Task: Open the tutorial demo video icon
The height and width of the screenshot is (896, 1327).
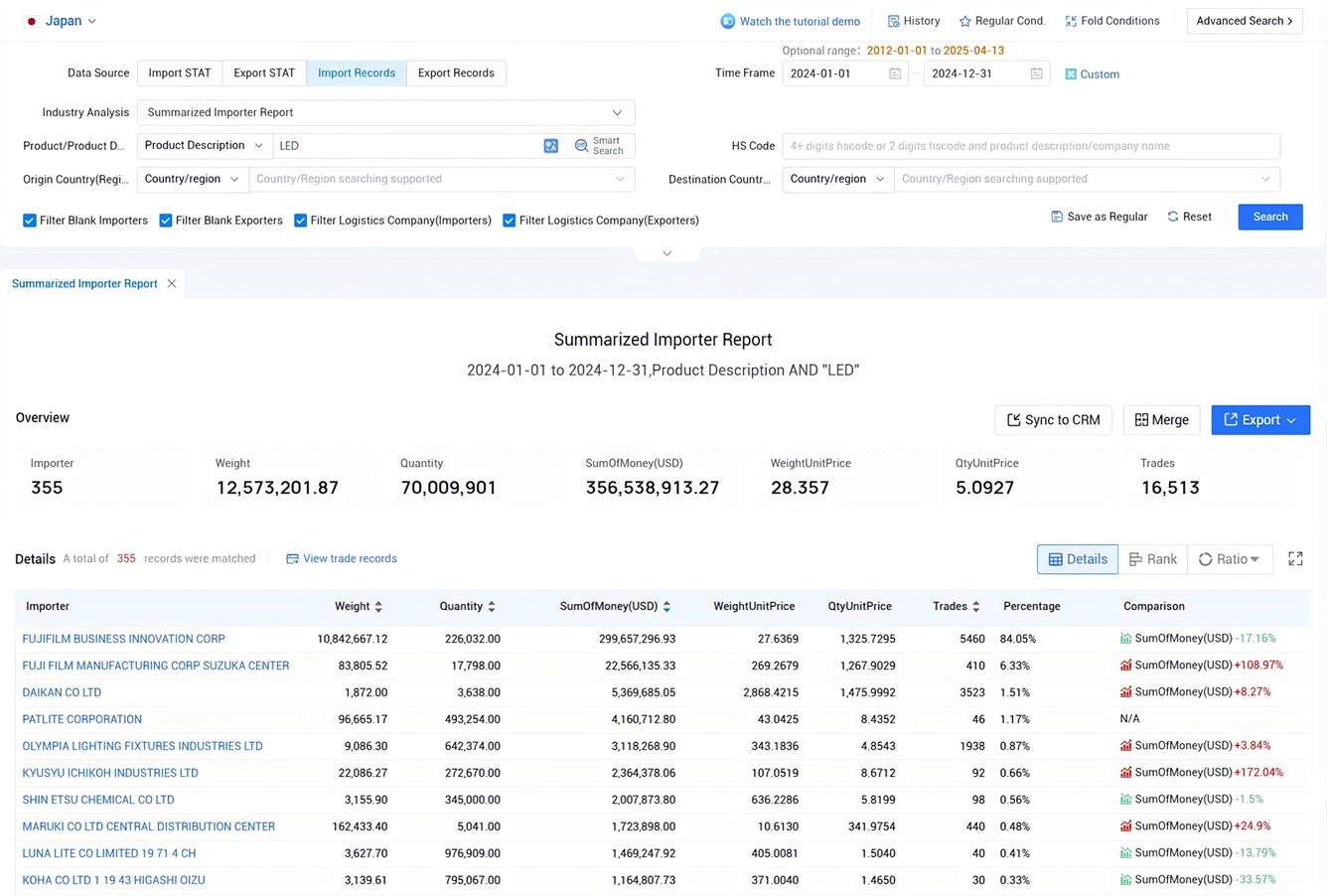Action: click(x=728, y=21)
